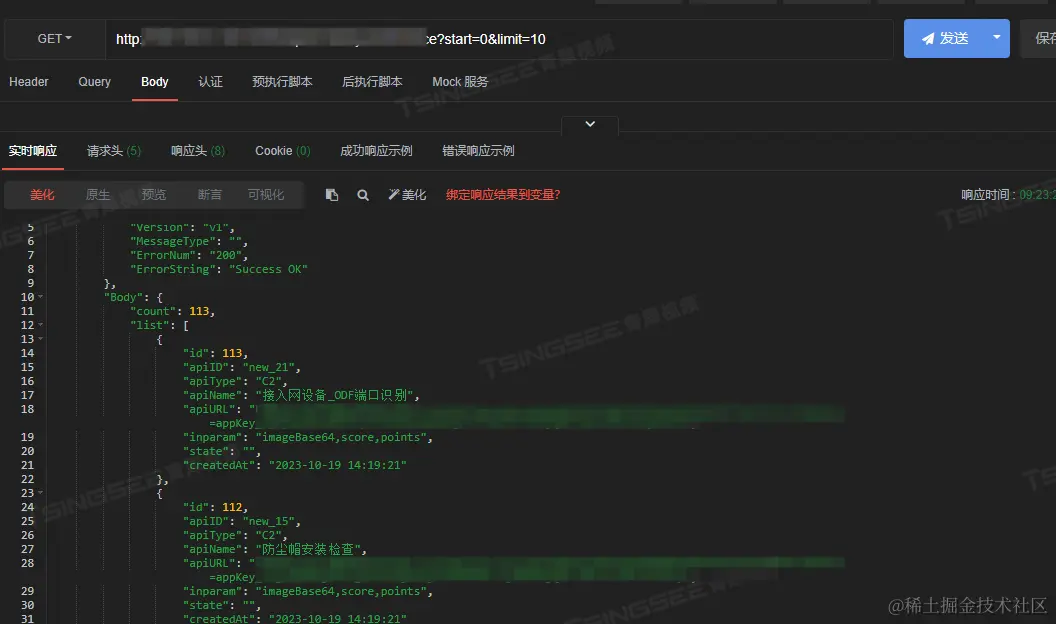Click the inparam line at line 19

point(308,438)
